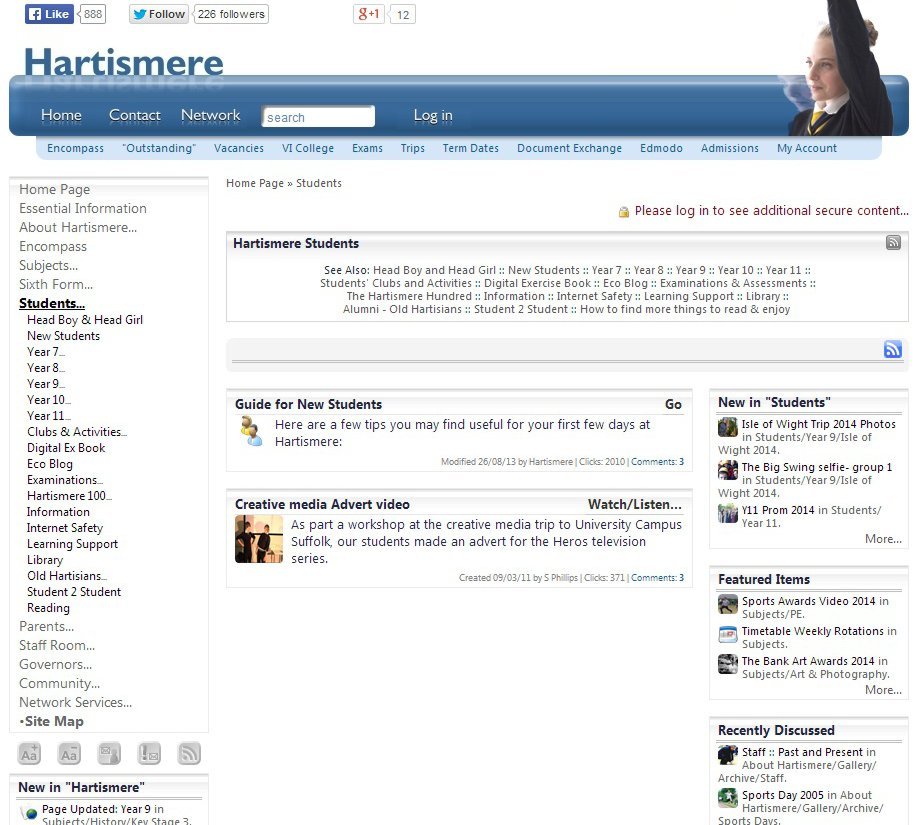
Task: Click the Guide for New Students icon
Action: pyautogui.click(x=252, y=431)
